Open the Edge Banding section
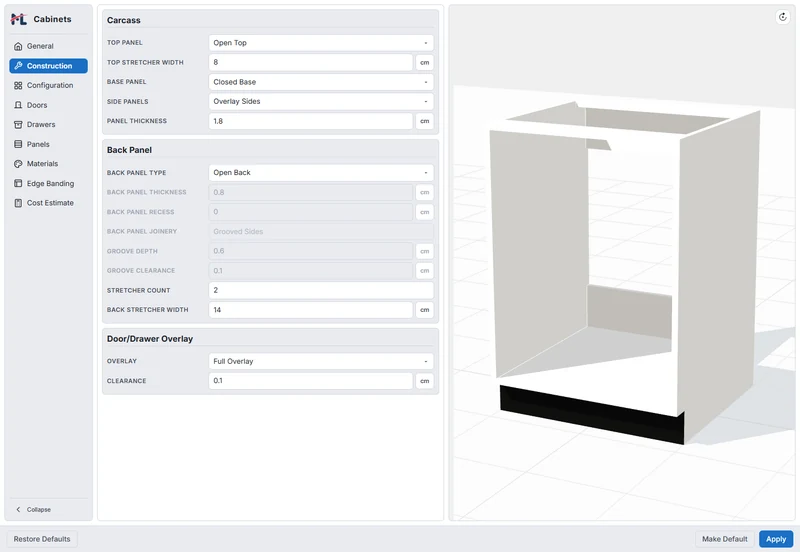The image size is (800, 552). [48, 184]
